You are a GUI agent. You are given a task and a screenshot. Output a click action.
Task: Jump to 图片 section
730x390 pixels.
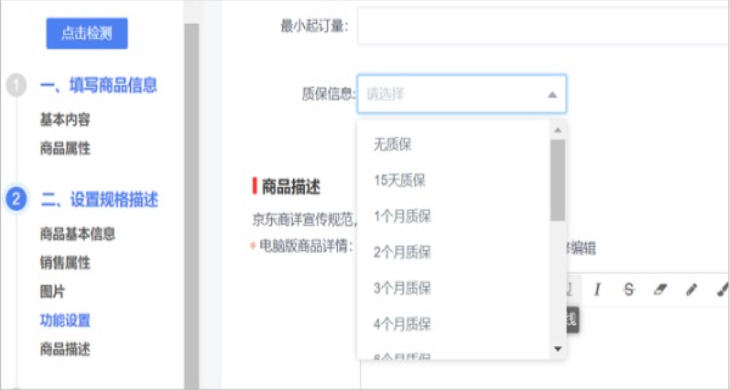pyautogui.click(x=52, y=292)
